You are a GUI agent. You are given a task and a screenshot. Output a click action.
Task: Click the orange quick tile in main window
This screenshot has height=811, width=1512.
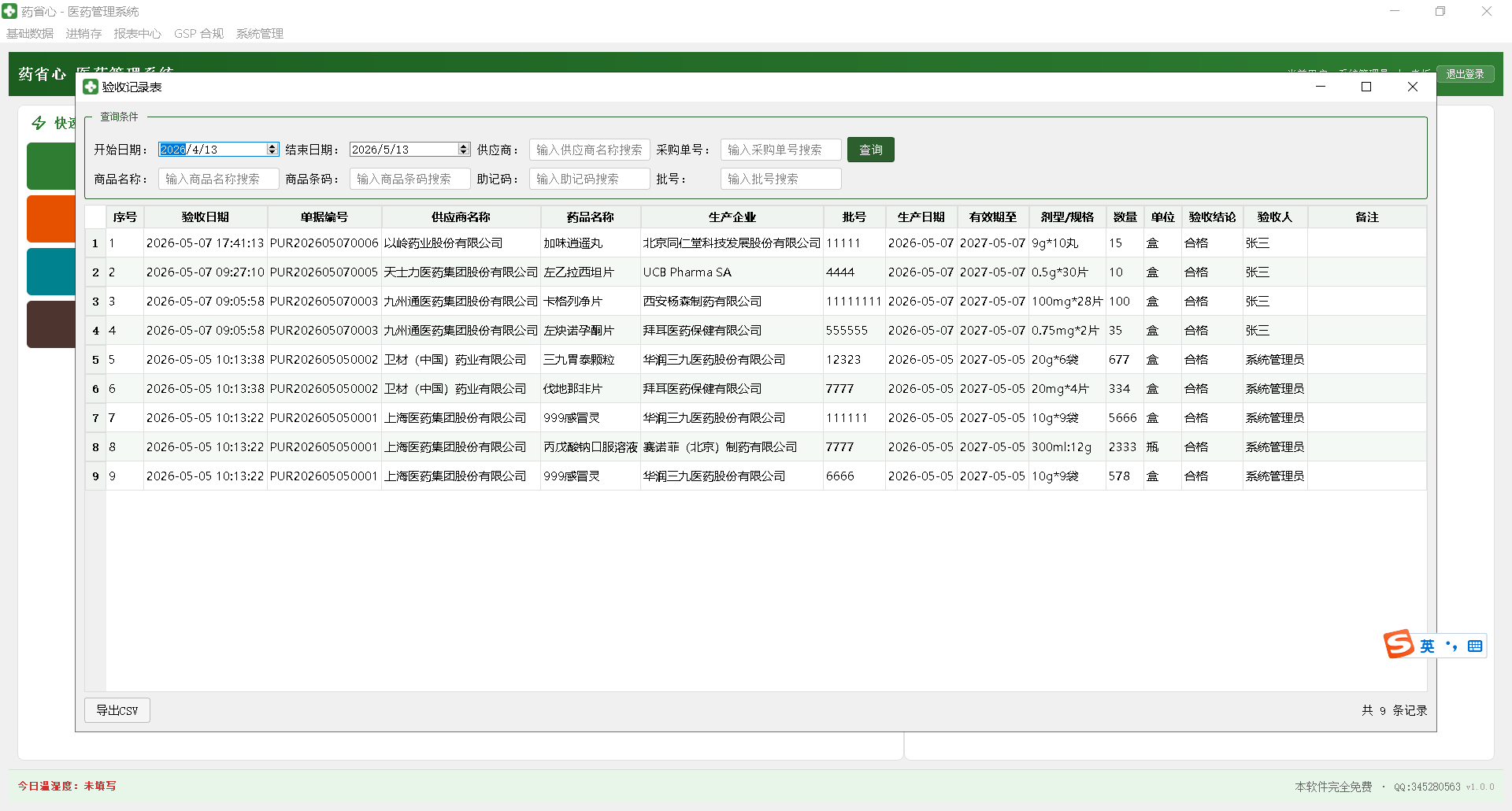tap(50, 219)
